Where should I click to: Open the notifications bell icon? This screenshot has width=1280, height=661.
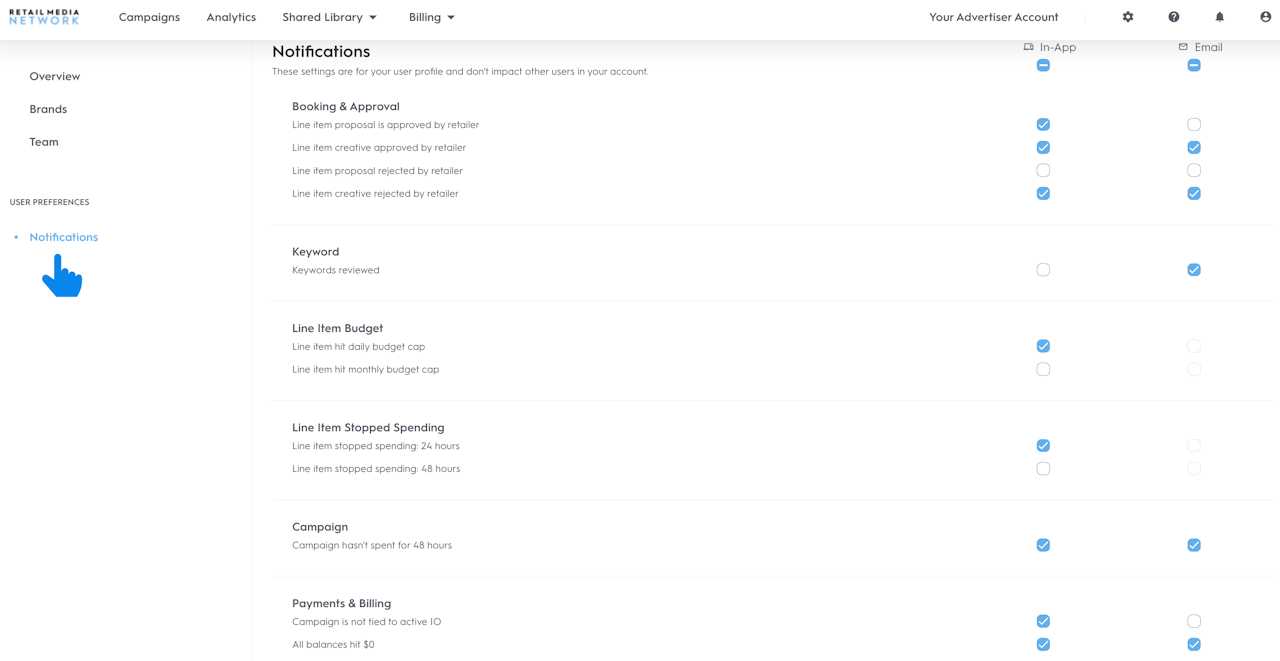point(1220,17)
